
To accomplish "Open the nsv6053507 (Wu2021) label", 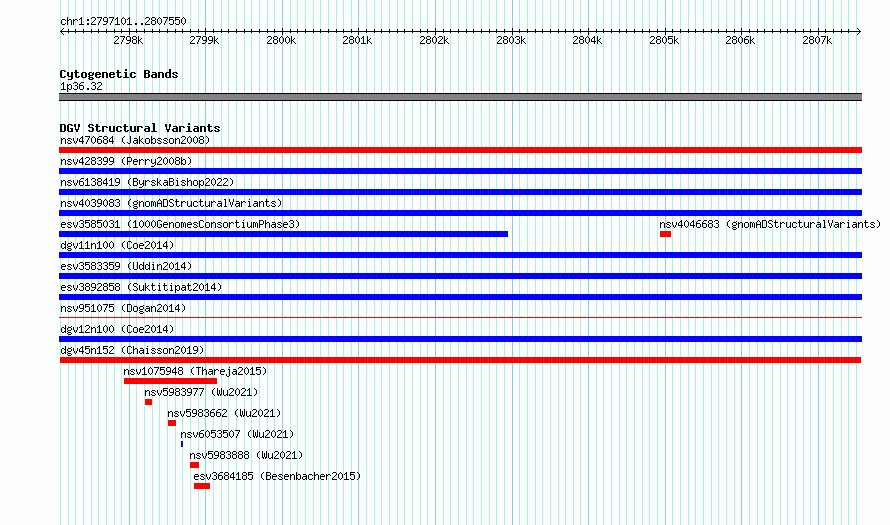I will coord(237,434).
